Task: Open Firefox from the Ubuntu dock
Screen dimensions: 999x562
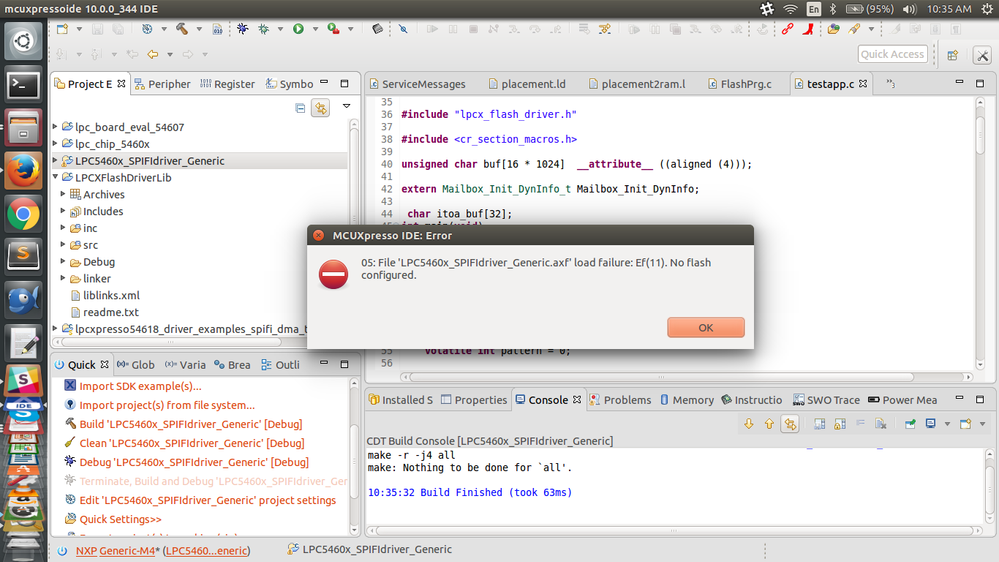Action: click(23, 171)
